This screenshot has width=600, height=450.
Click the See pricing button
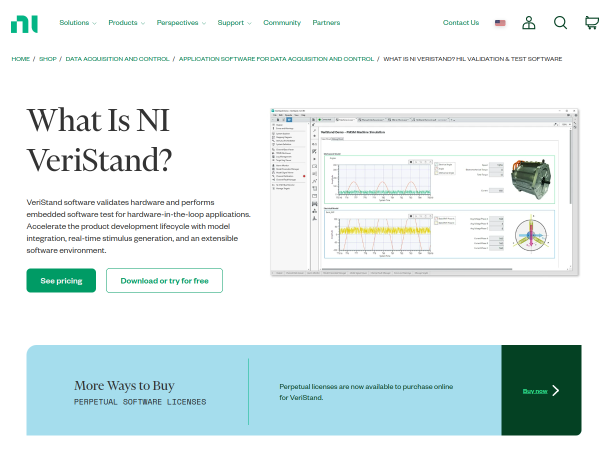point(61,280)
